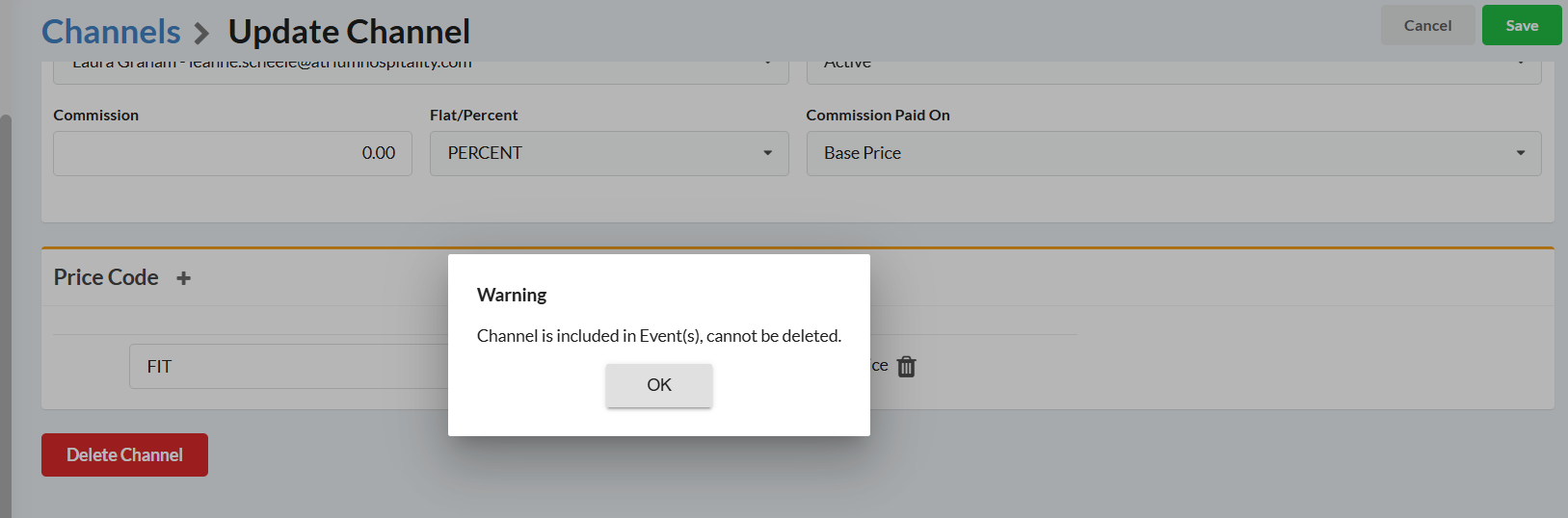The image size is (1568, 518).
Task: Click the Warning dialog title
Action: (512, 295)
